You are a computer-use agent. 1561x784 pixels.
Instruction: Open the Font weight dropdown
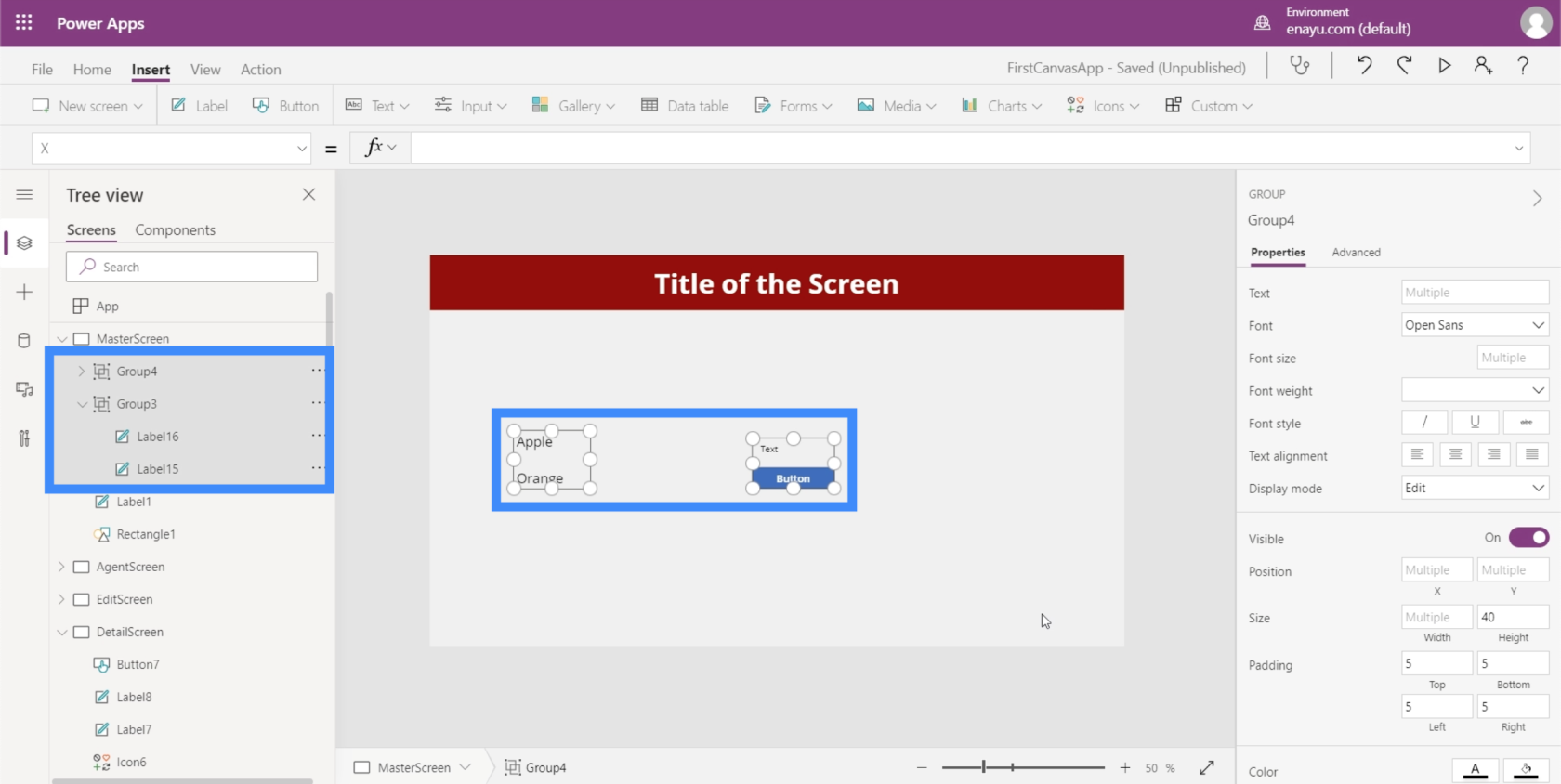tap(1475, 390)
